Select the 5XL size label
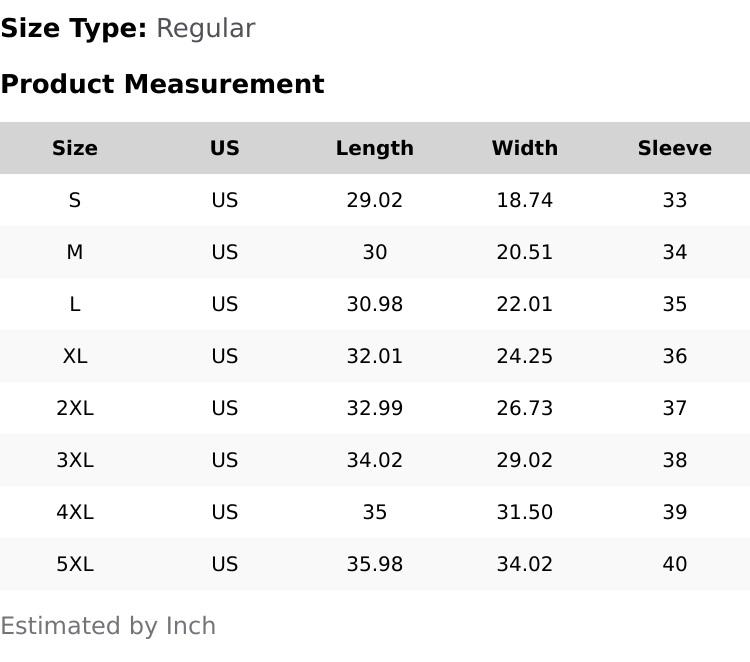This screenshot has width=750, height=662. tap(75, 564)
